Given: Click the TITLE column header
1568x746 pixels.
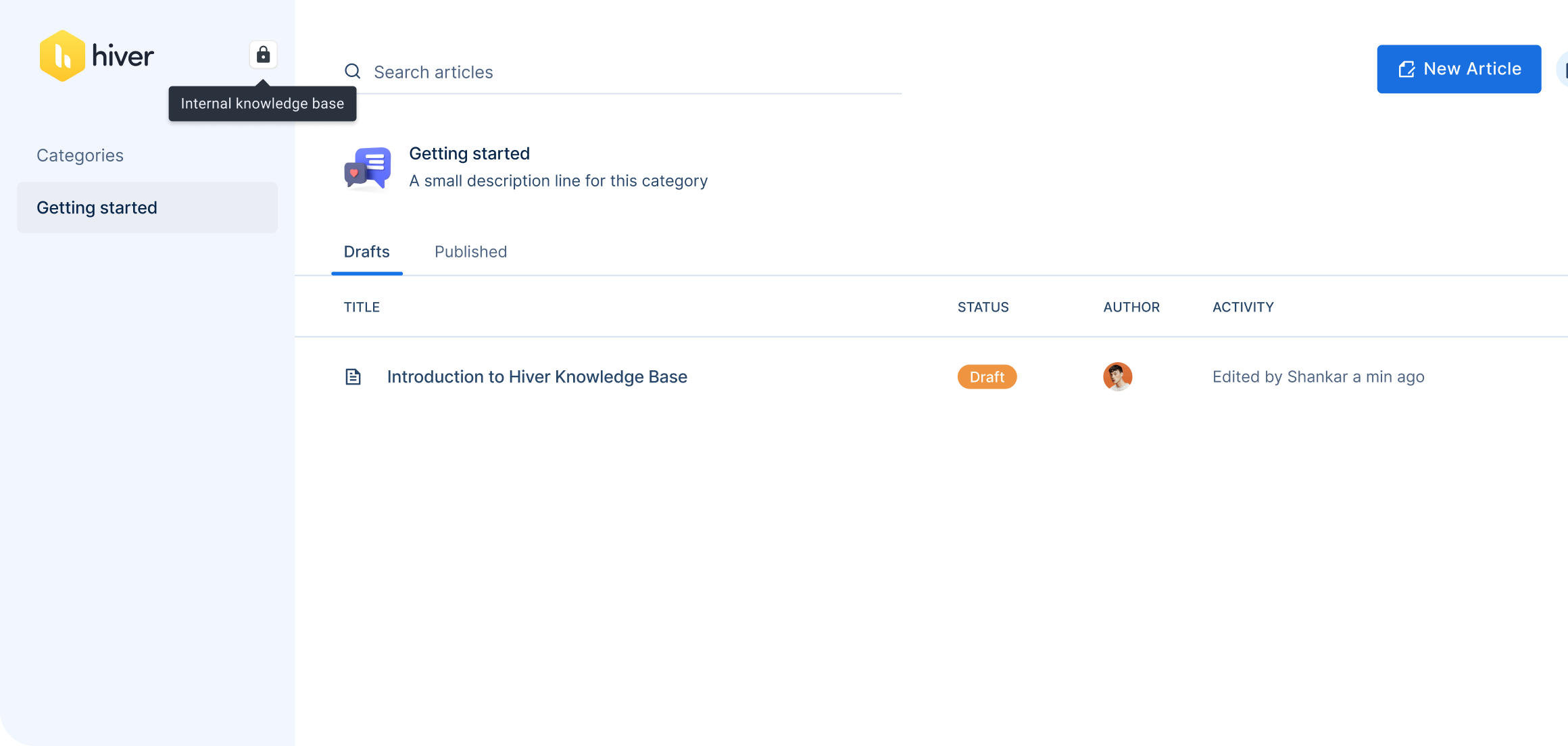Looking at the screenshot, I should tap(362, 307).
